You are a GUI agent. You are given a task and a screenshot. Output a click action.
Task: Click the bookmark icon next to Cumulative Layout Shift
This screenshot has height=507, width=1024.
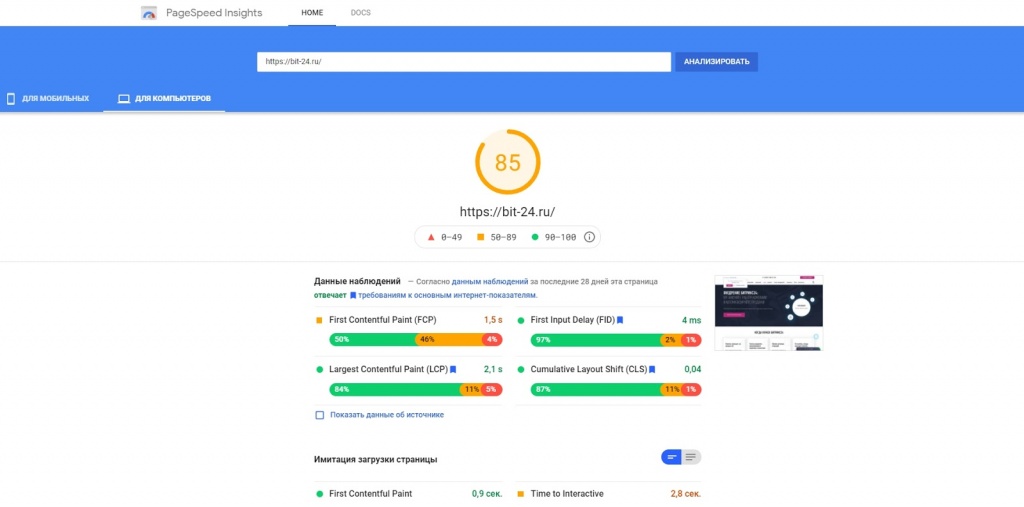652,369
